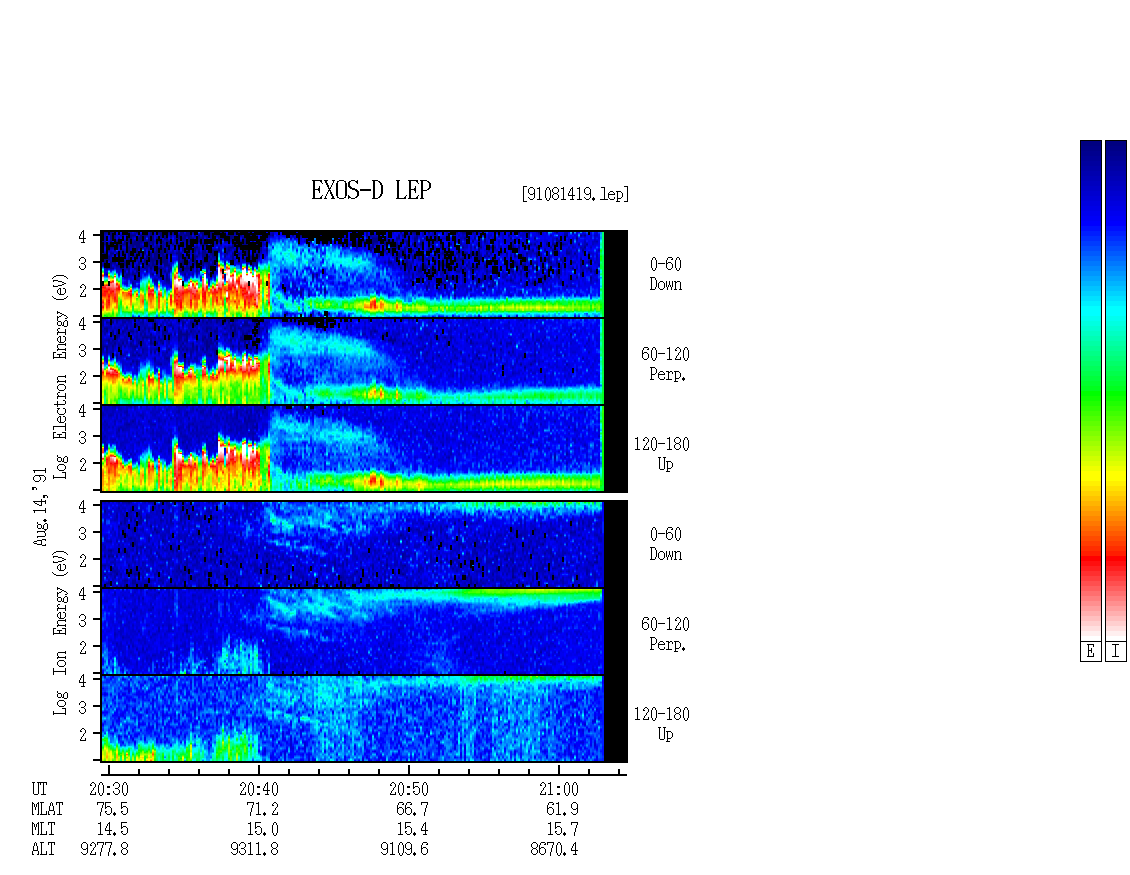
Task: Click the 21:00 UT tick value
Action: (559, 790)
